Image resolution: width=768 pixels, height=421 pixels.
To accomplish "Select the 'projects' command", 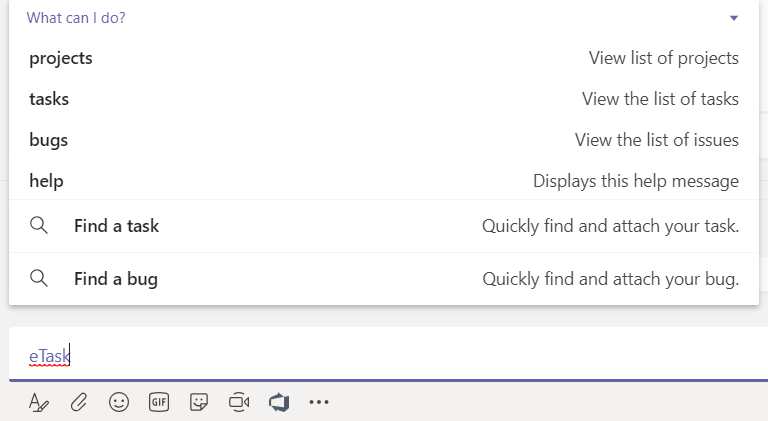I will point(61,58).
